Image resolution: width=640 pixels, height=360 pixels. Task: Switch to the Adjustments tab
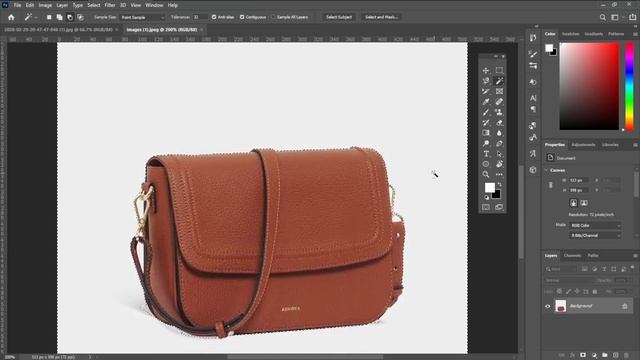(x=583, y=145)
